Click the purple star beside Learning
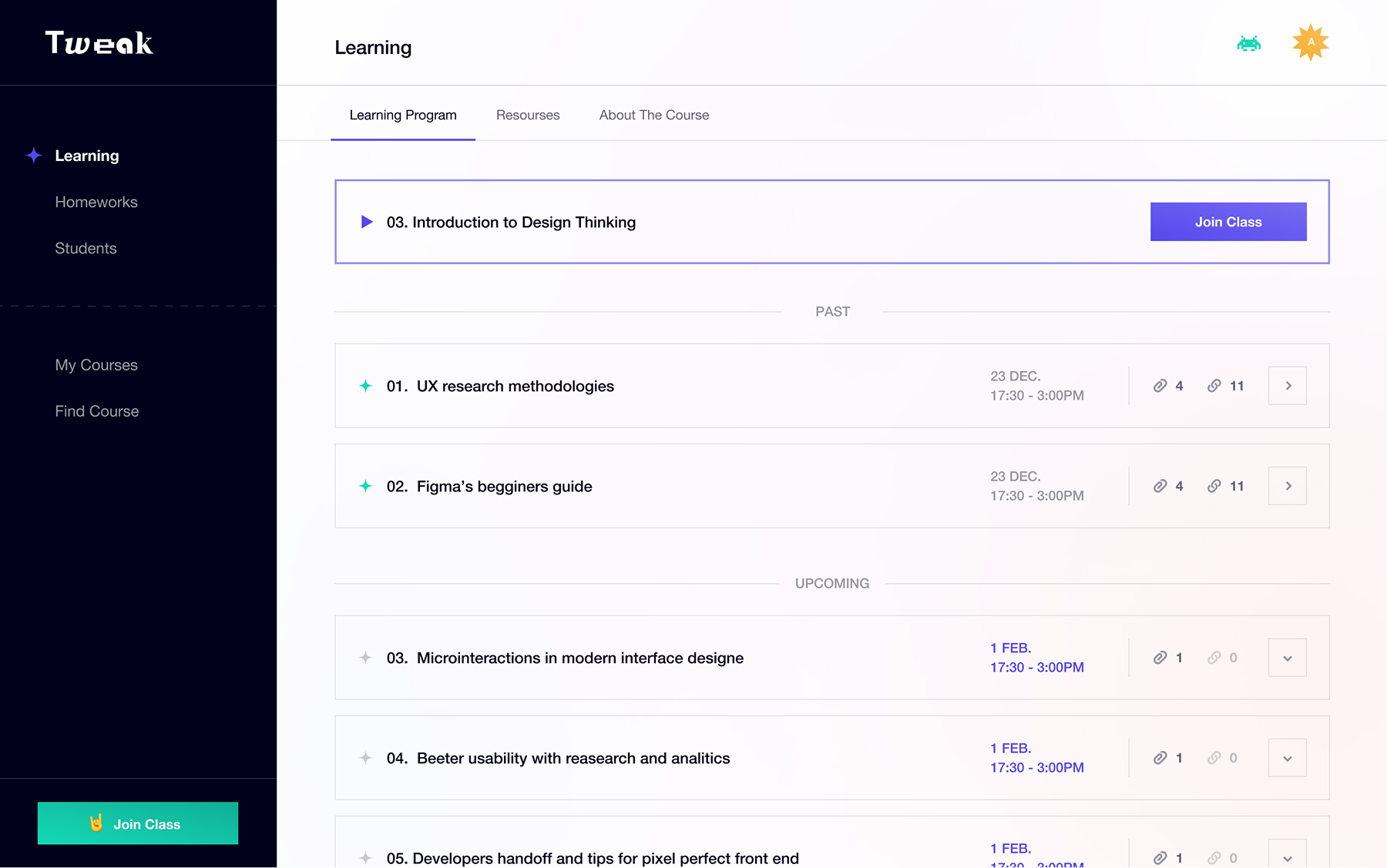 click(x=34, y=156)
